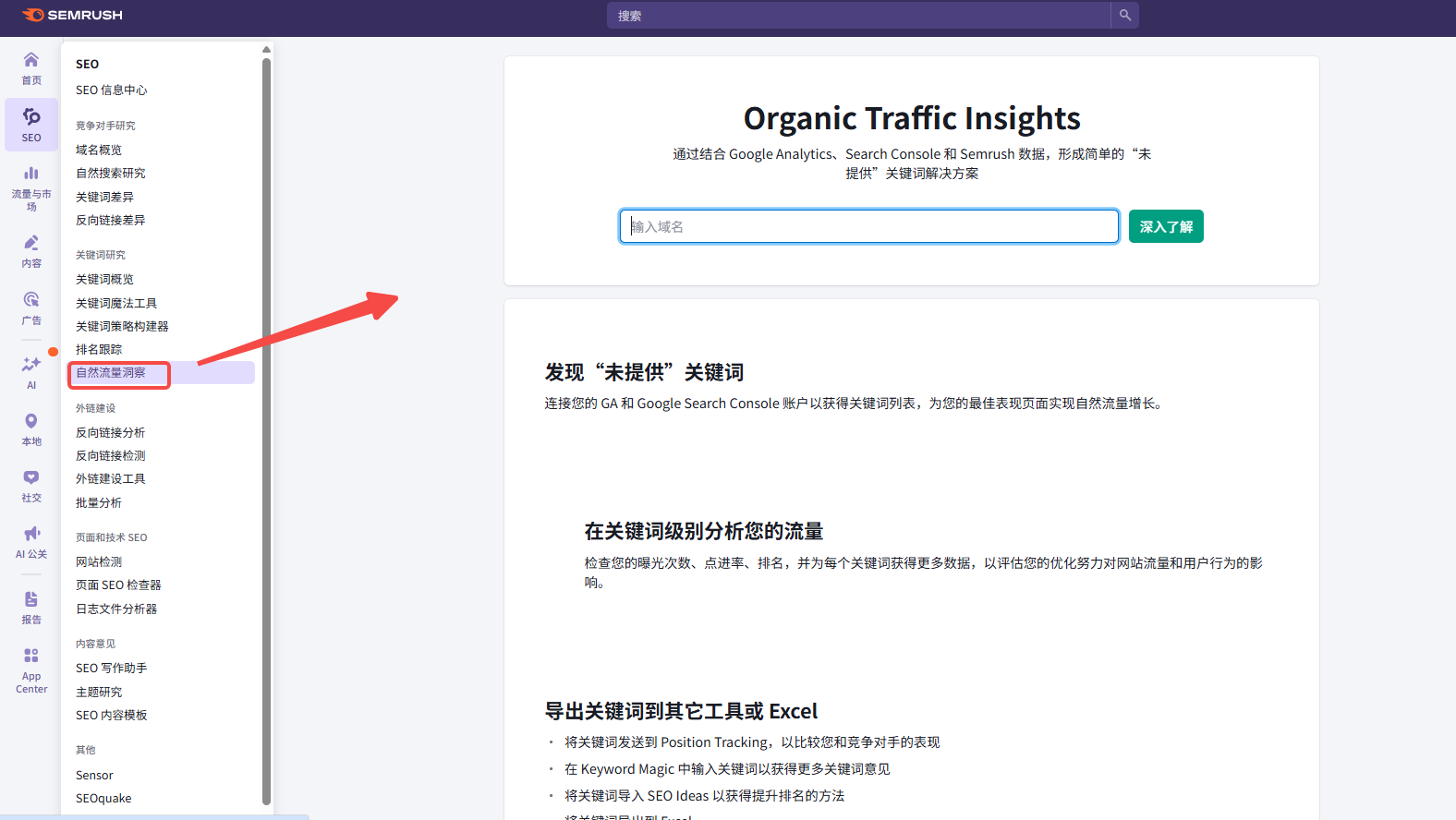The height and width of the screenshot is (820, 1456).
Task: Open 主题研究 menu item
Action: (99, 692)
